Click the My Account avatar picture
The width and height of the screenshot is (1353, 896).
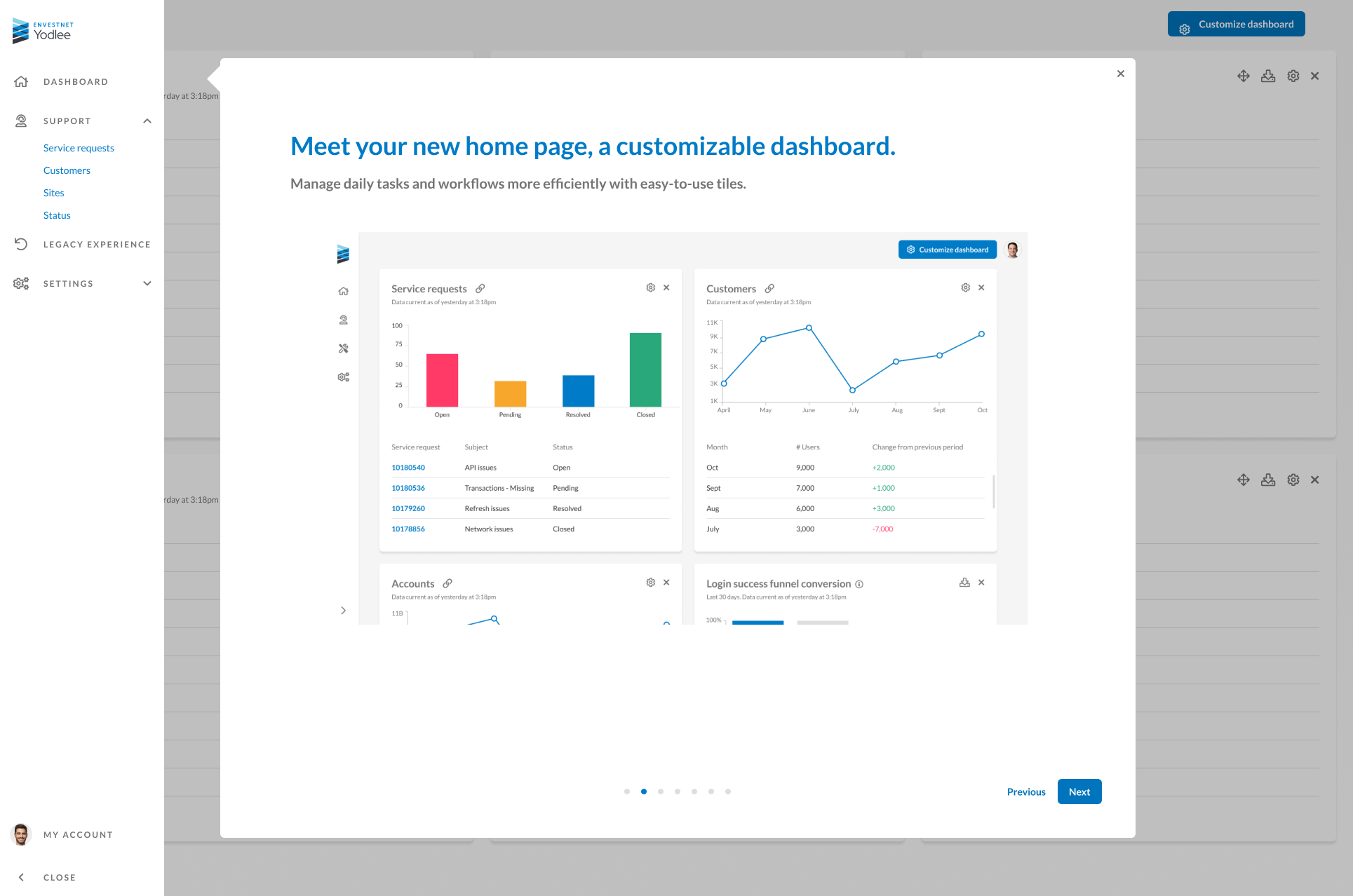click(21, 834)
